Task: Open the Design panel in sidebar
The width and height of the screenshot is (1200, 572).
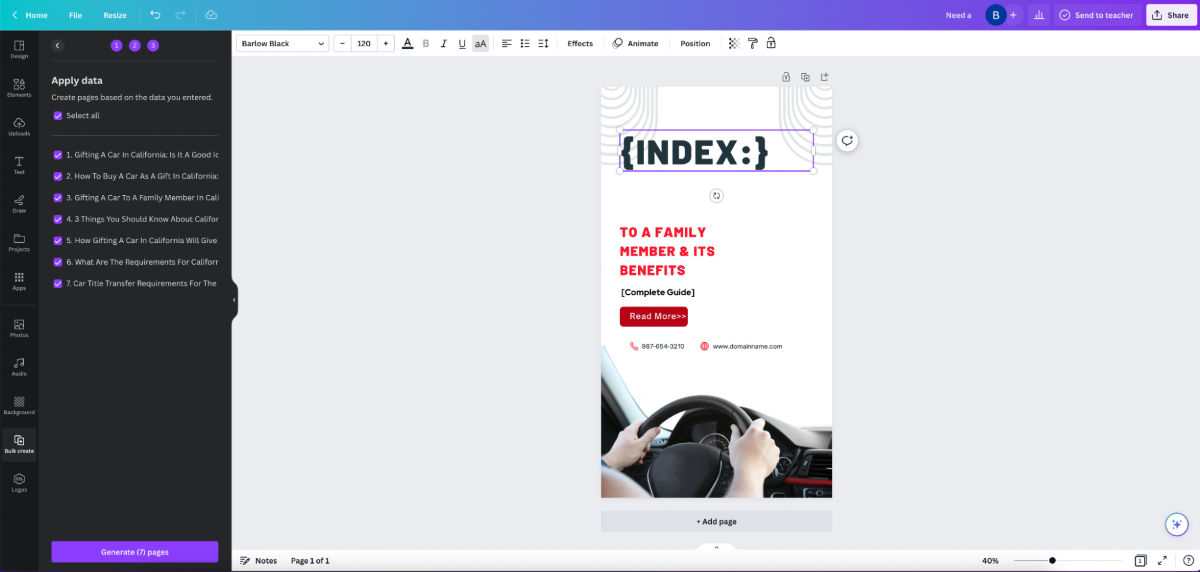Action: point(19,50)
